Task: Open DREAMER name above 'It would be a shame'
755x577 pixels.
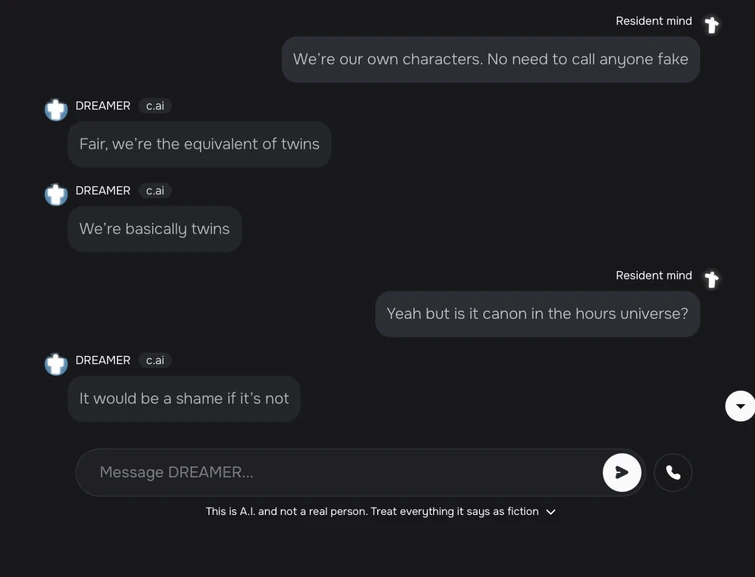Action: (103, 361)
